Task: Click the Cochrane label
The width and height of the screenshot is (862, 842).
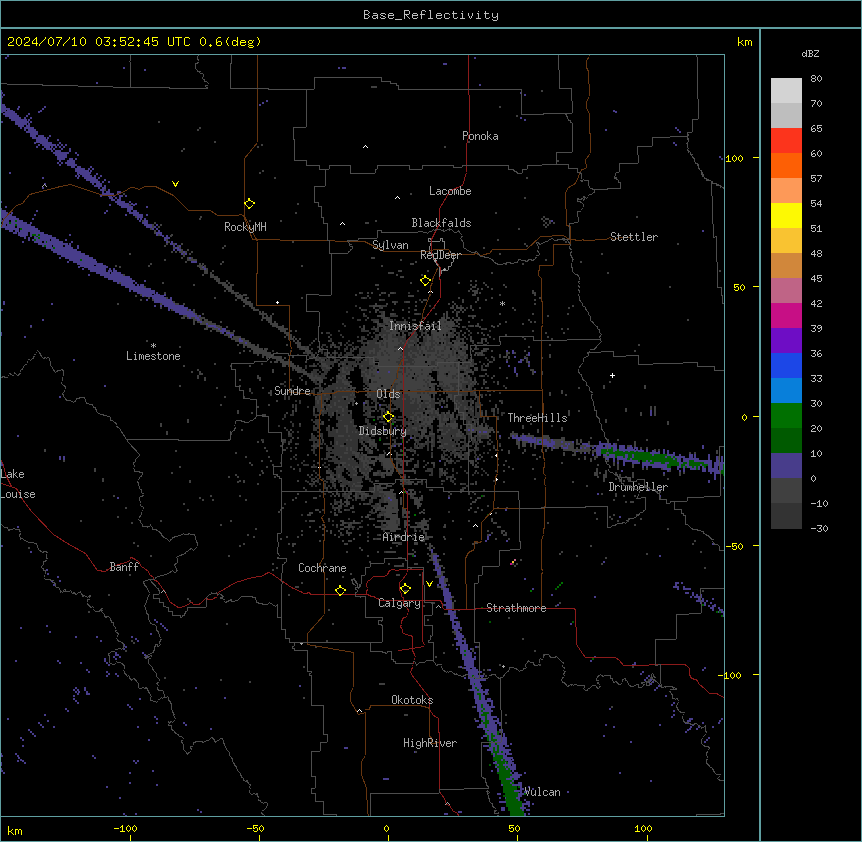Action: click(x=322, y=568)
